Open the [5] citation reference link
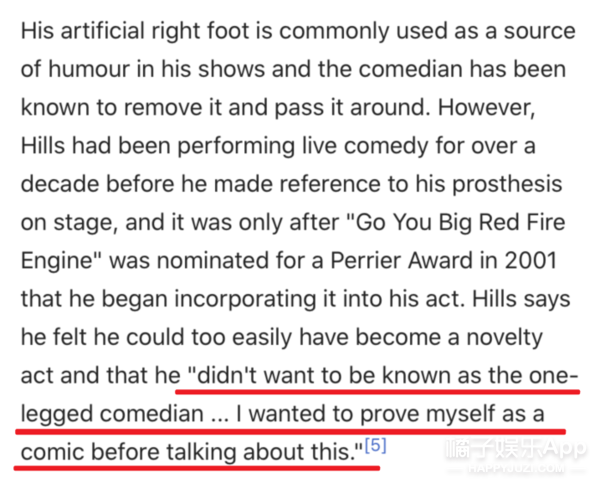This screenshot has height=489, width=600. [373, 443]
